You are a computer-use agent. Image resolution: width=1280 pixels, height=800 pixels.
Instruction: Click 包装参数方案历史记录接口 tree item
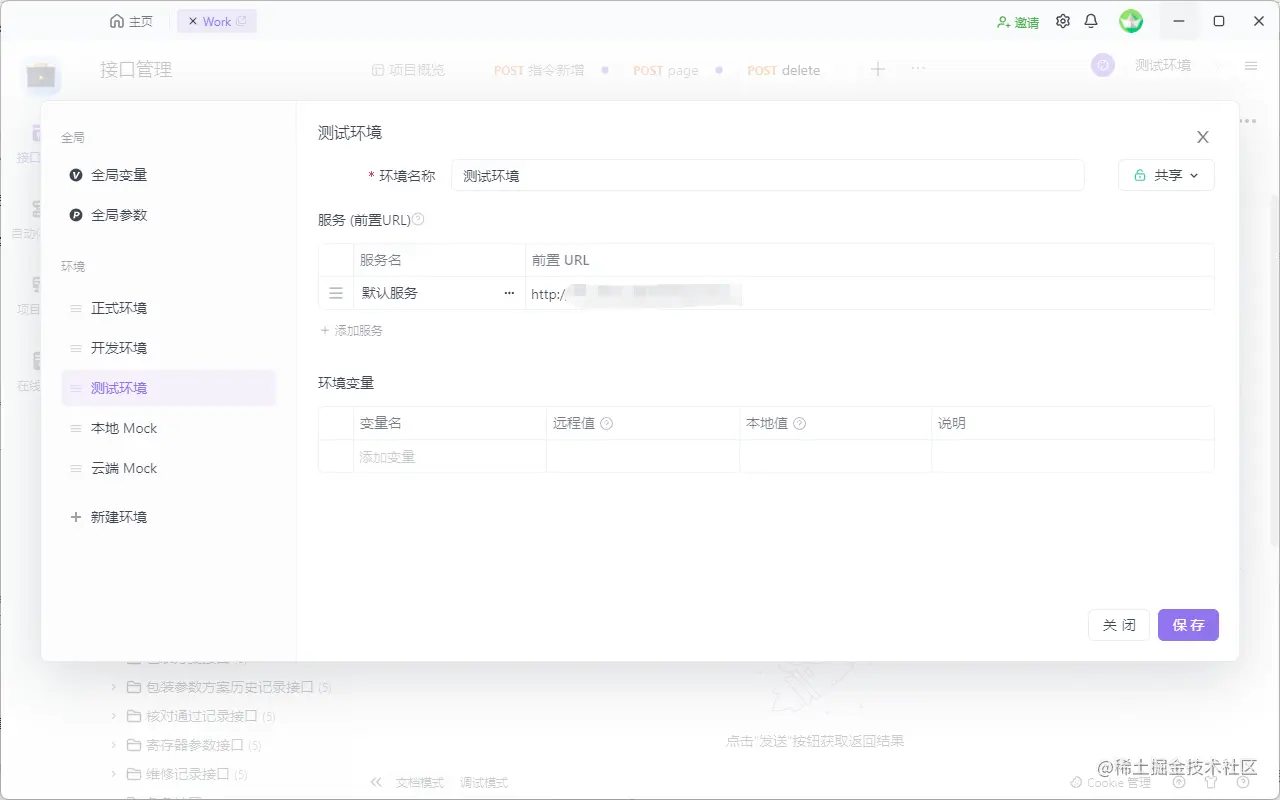[x=230, y=687]
